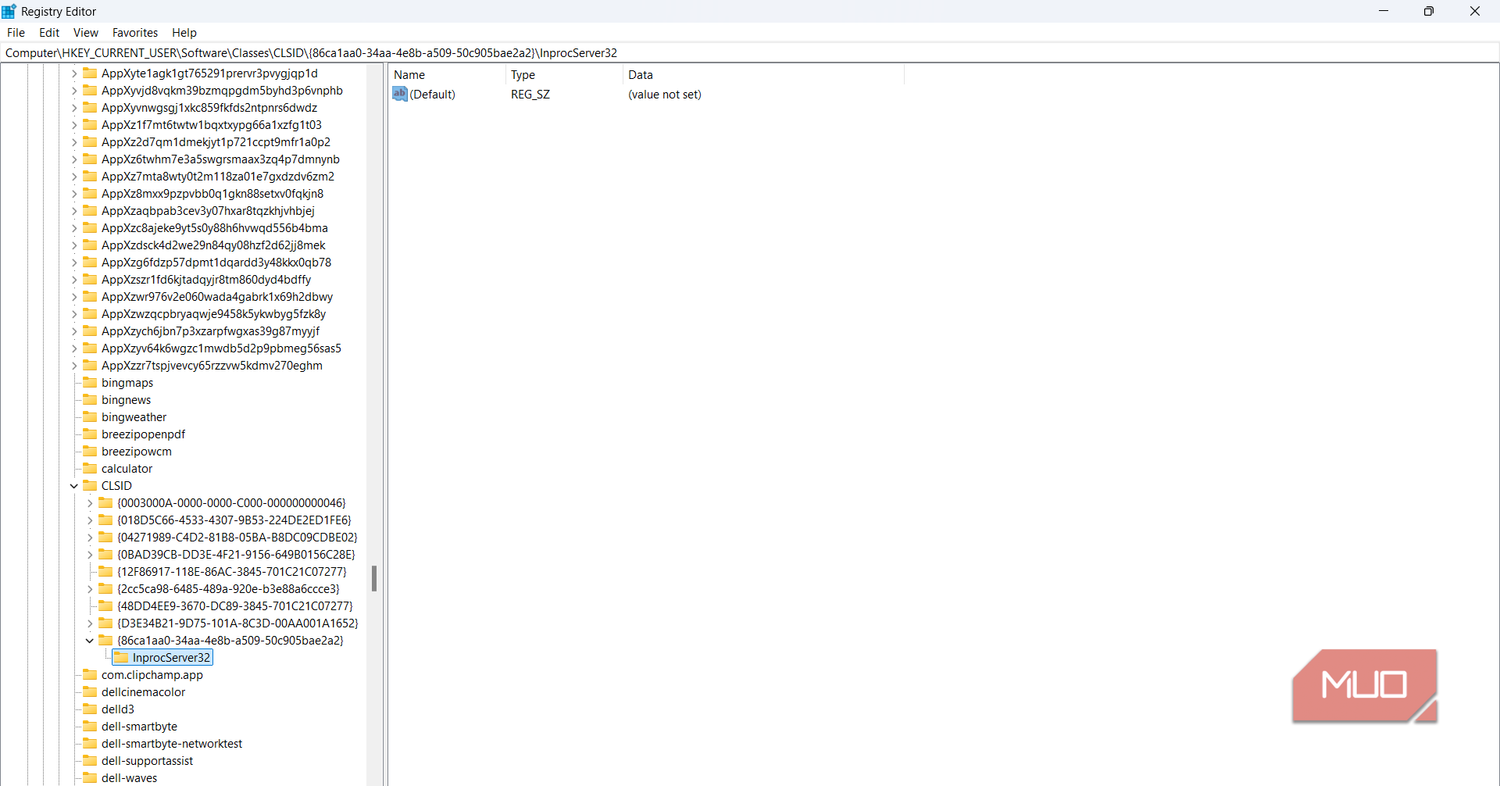
Task: Click the dell-smartbyte folder icon
Action: tap(90, 726)
